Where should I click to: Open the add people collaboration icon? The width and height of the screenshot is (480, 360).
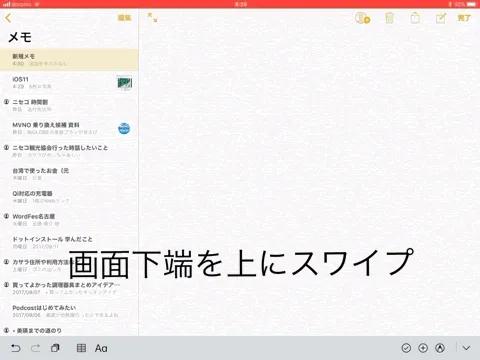(x=362, y=18)
